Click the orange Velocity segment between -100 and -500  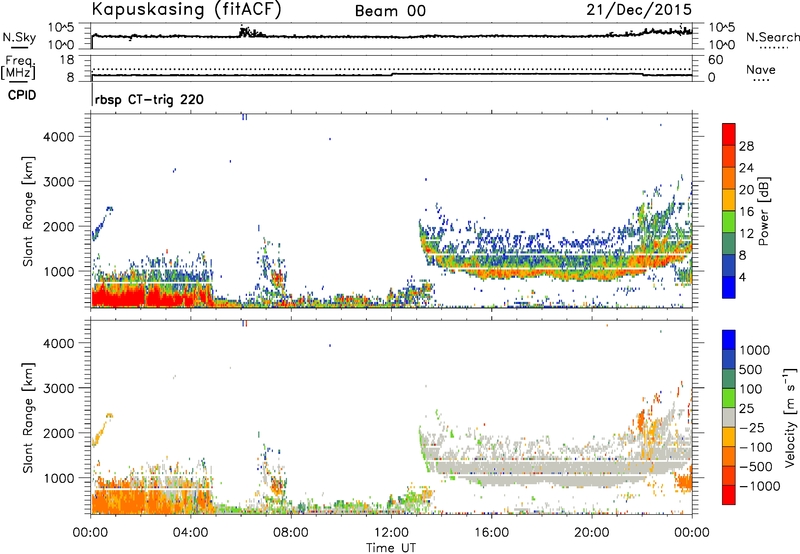click(x=729, y=456)
